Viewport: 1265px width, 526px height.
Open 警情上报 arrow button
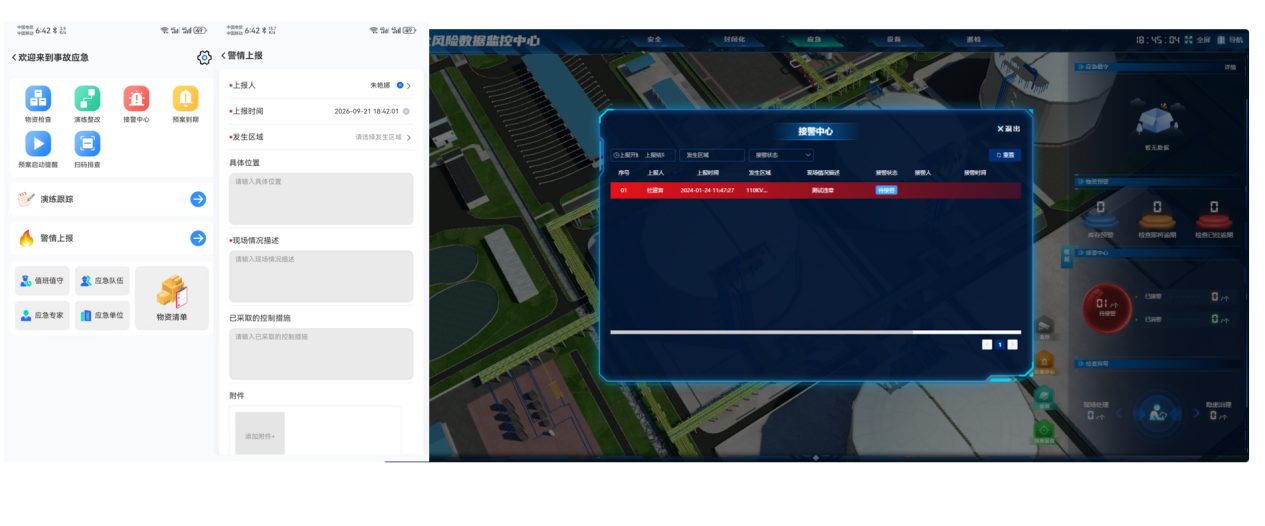pos(198,238)
